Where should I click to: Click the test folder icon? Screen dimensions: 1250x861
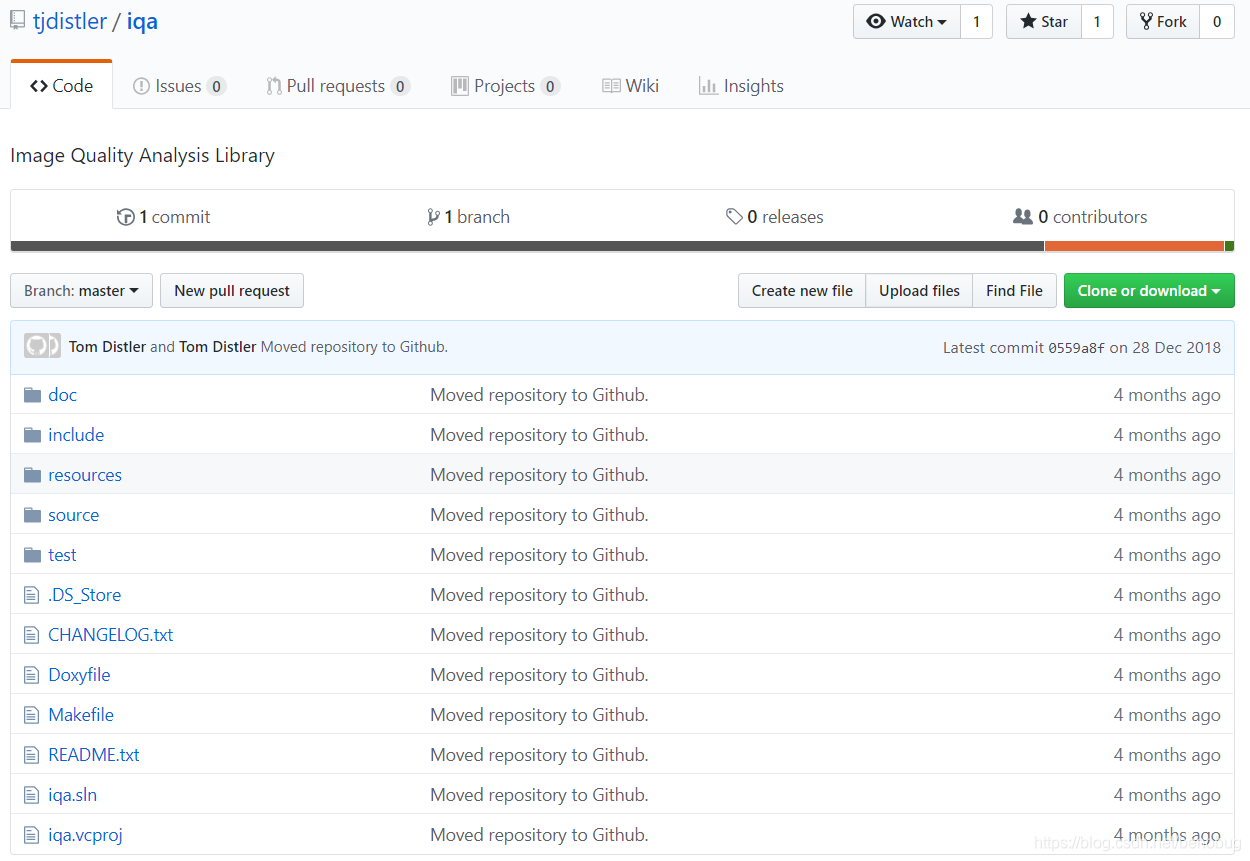32,555
